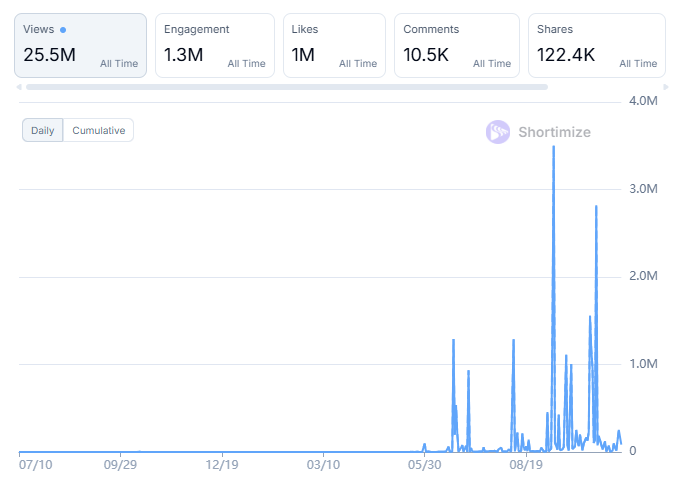Image resolution: width=675 pixels, height=480 pixels.
Task: Click All Time label in Shares card
Action: pyautogui.click(x=638, y=64)
